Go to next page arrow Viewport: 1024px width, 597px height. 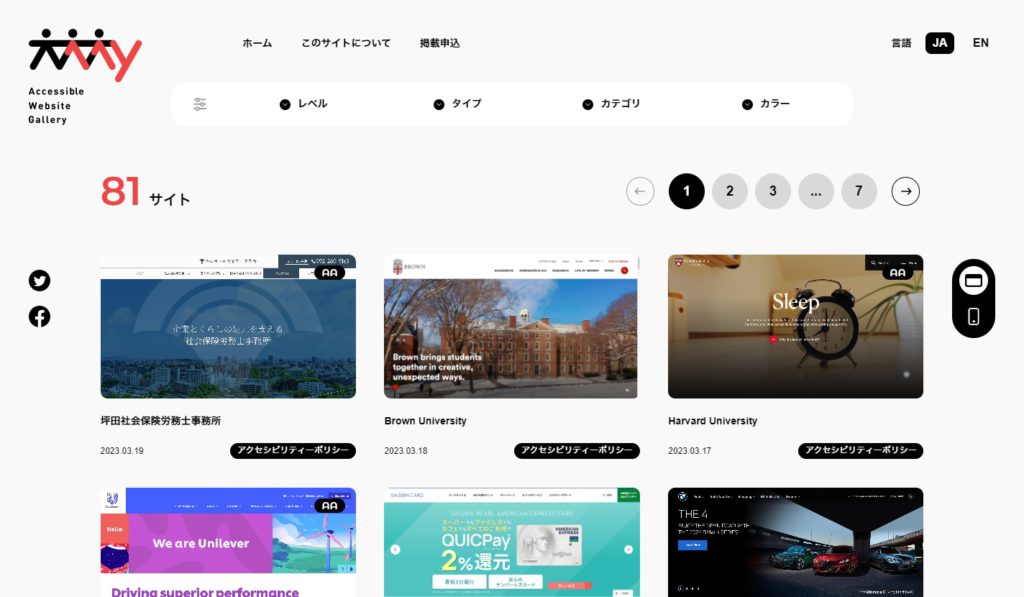[x=905, y=191]
